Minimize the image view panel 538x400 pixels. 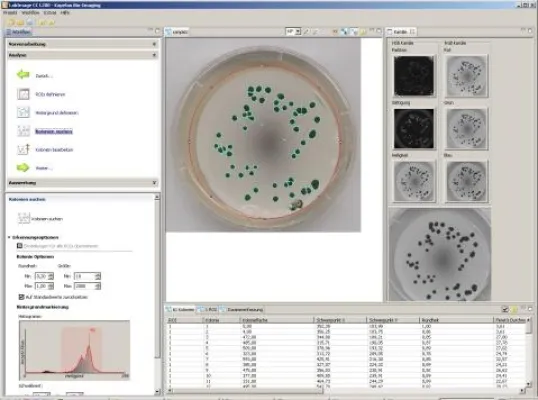point(372,31)
